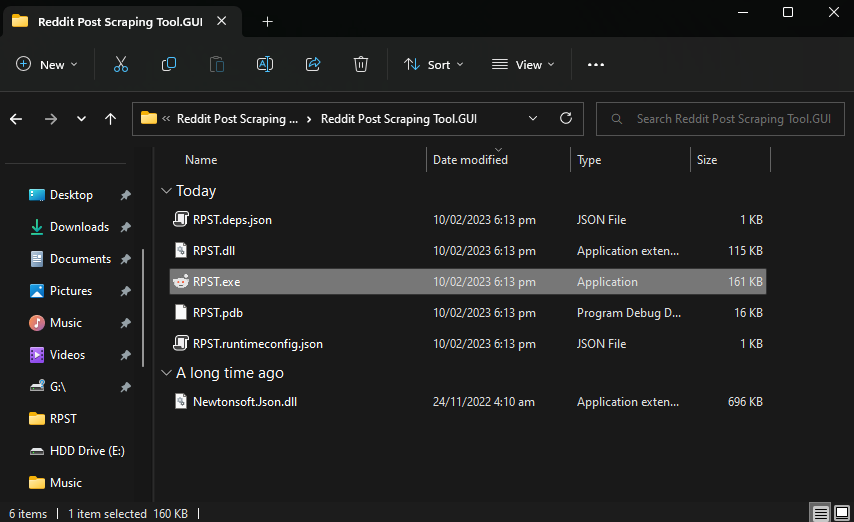
Task: Sort by the Name column header
Action: click(201, 160)
